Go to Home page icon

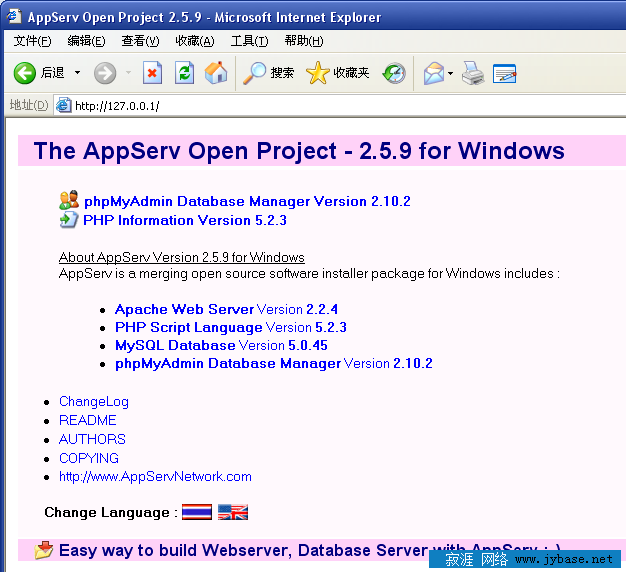pos(216,73)
